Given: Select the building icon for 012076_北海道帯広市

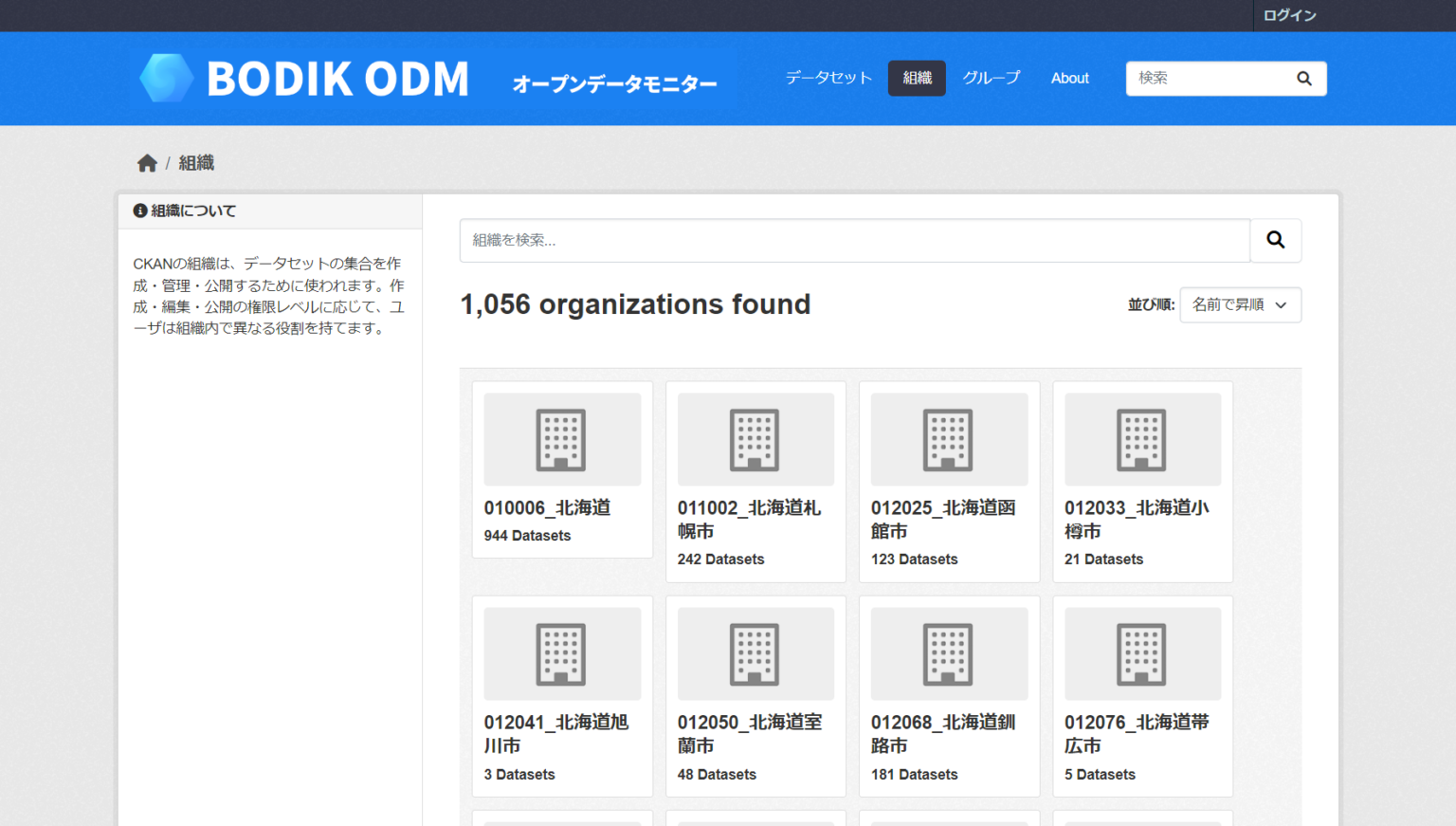Looking at the screenshot, I should [1142, 652].
